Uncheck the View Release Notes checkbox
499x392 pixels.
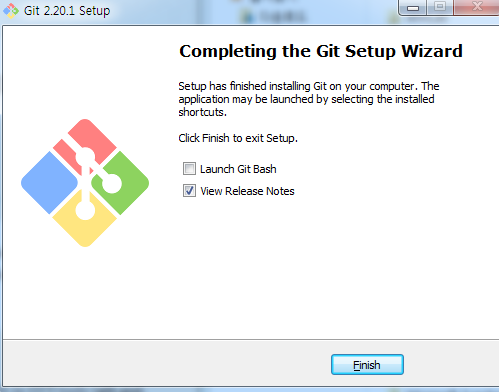189,191
